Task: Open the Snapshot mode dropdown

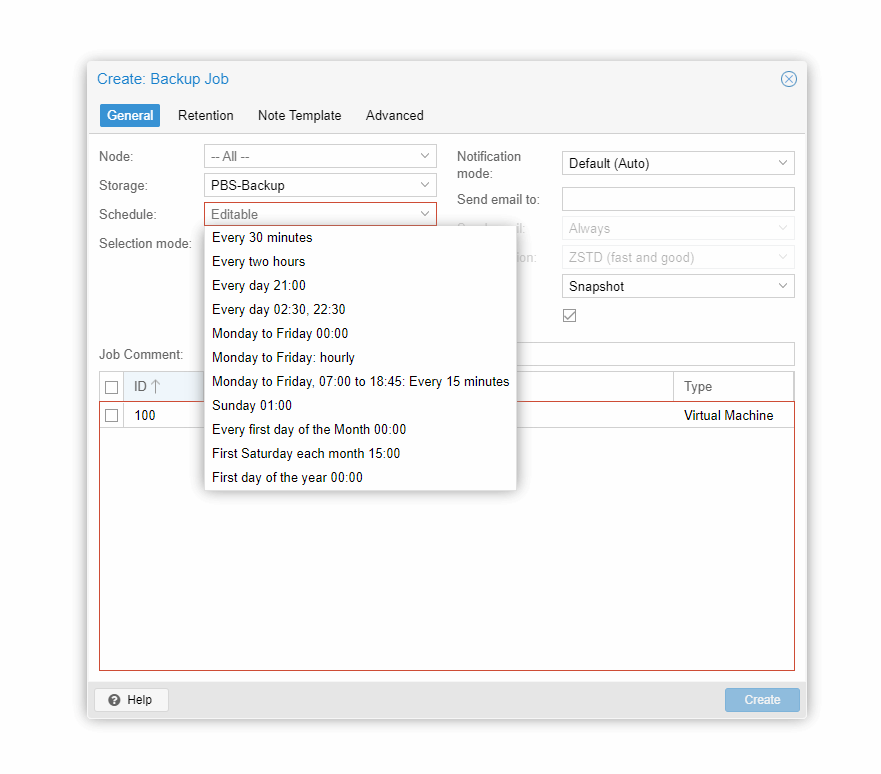Action: coord(783,286)
